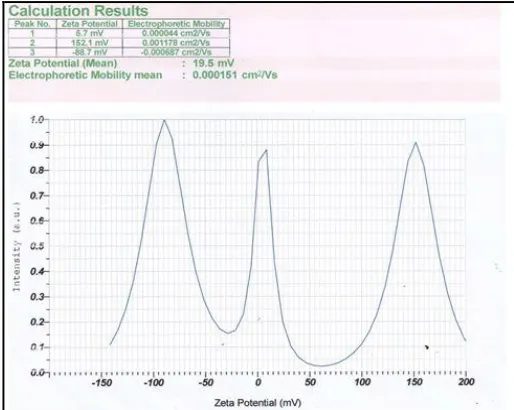Click the "0.8" y-axis tick label

(x=37, y=170)
